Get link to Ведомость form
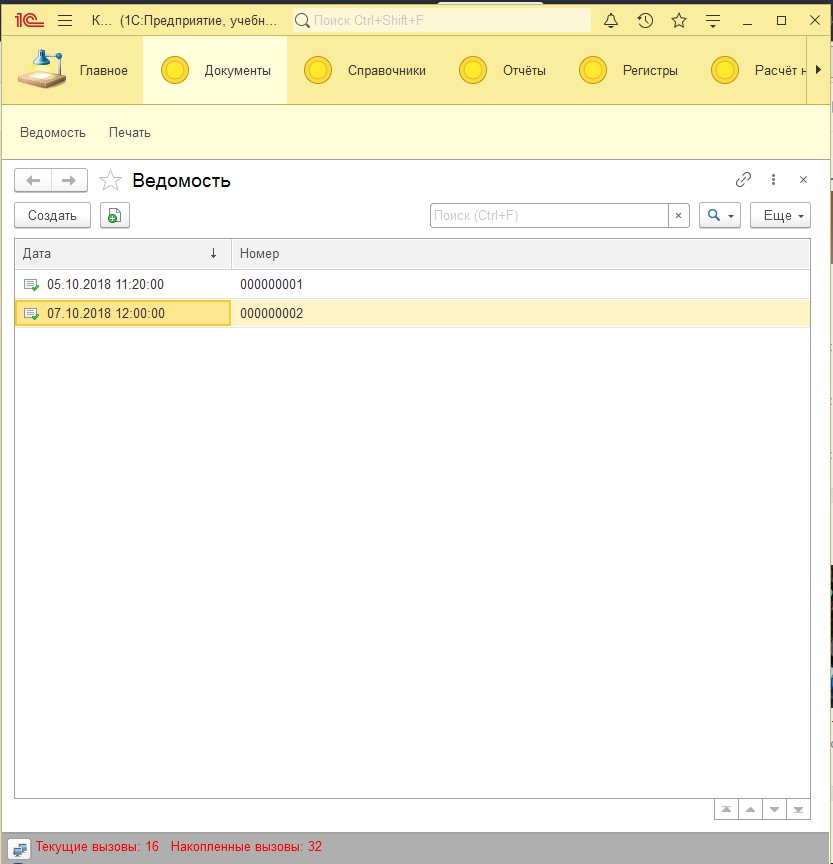The image size is (833, 864). pyautogui.click(x=743, y=180)
